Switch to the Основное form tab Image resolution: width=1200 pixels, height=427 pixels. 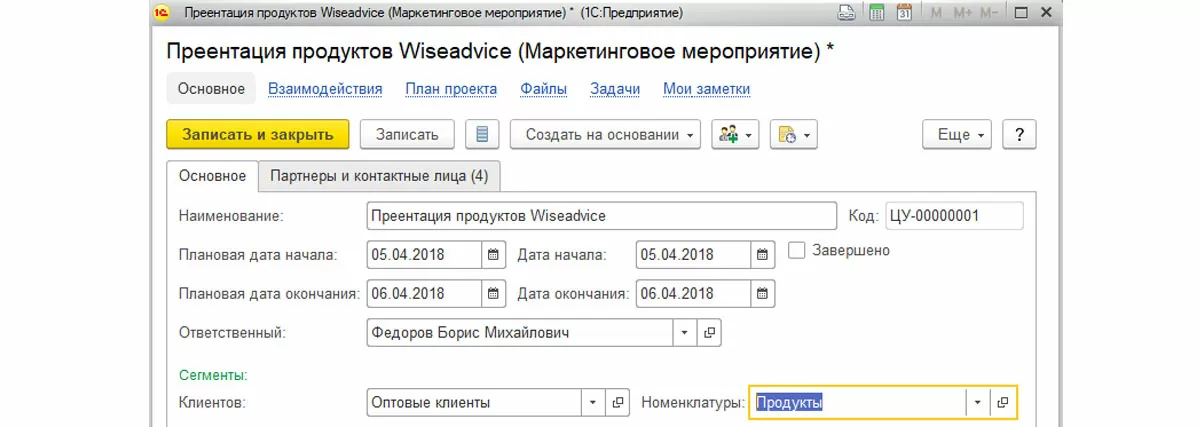pyautogui.click(x=212, y=176)
